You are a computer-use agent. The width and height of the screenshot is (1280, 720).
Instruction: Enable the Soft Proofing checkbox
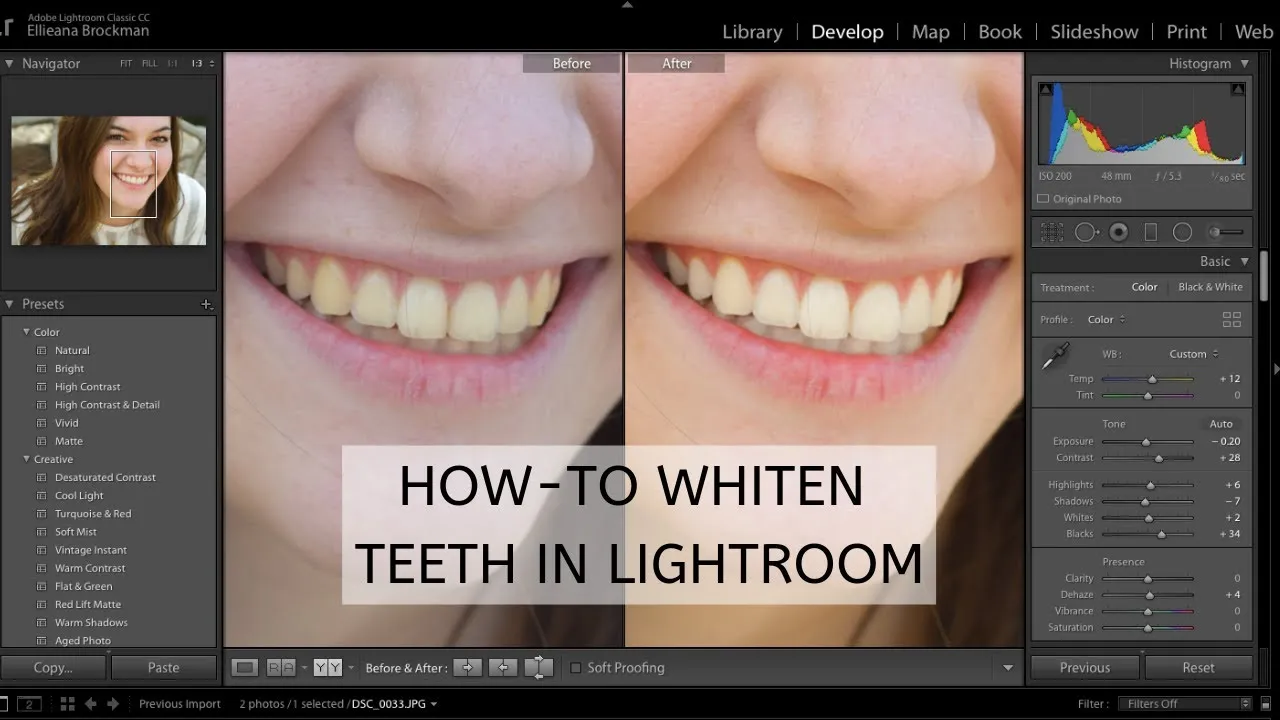click(x=575, y=668)
